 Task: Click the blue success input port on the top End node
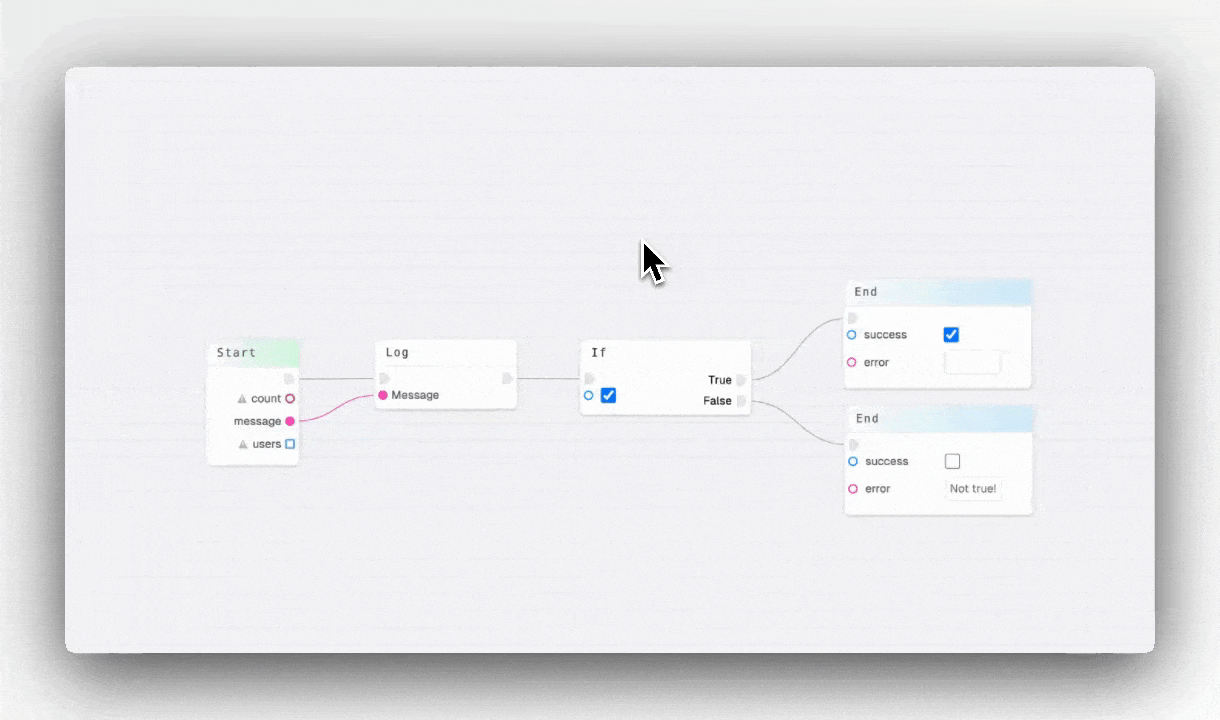point(851,335)
